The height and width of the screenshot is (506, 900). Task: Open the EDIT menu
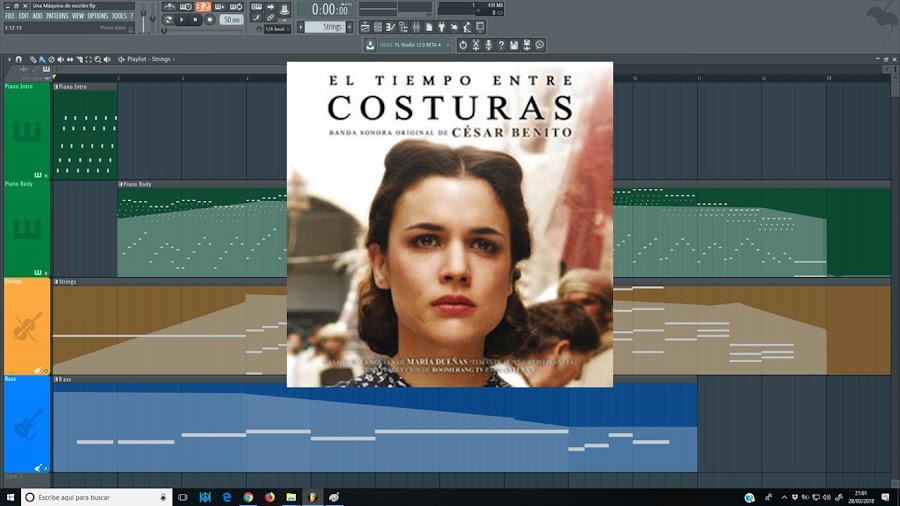pos(24,16)
